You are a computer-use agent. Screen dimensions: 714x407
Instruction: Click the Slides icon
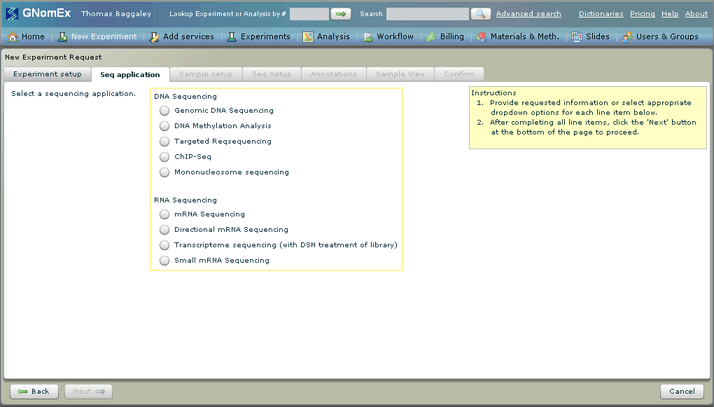coord(577,37)
